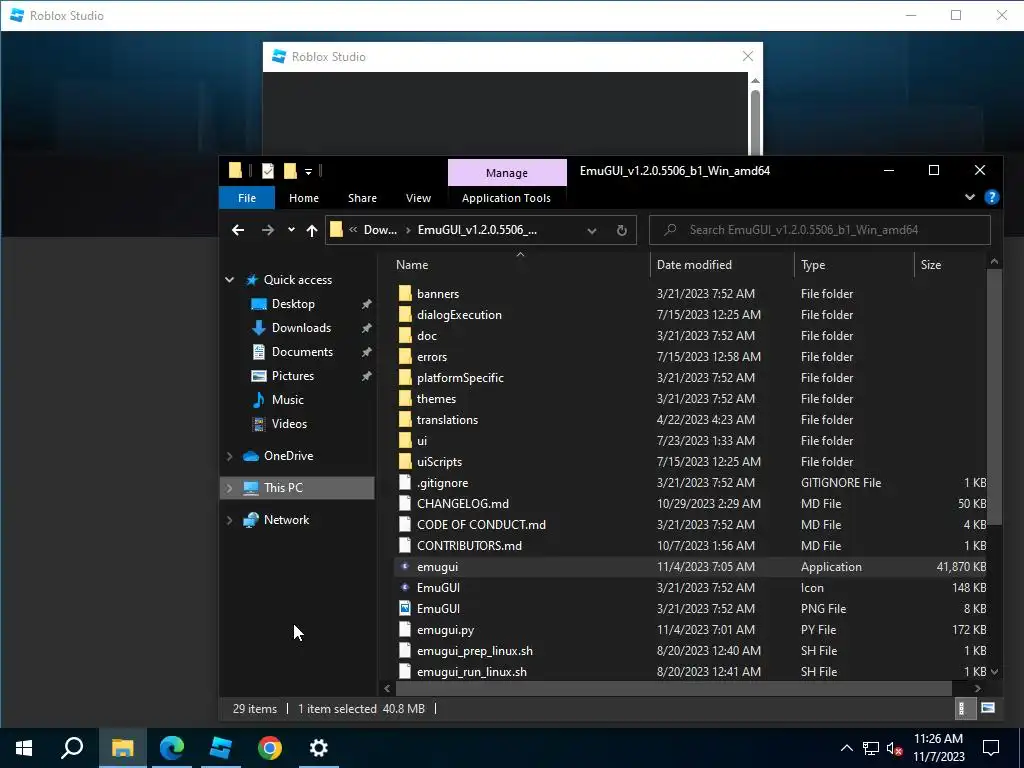Switch to large icons view layout

click(x=987, y=709)
